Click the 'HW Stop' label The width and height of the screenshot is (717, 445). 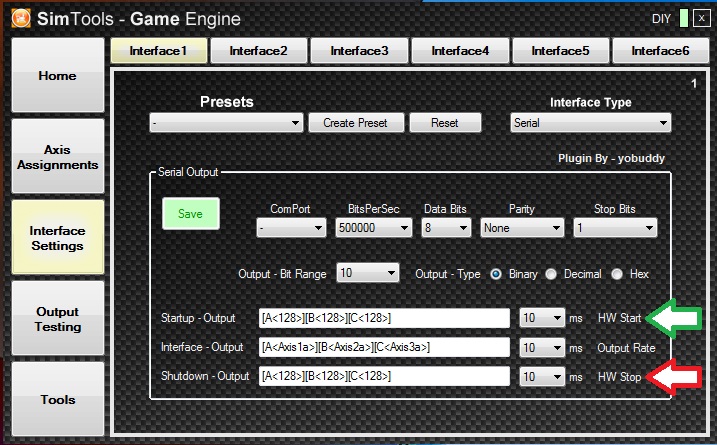pos(620,377)
